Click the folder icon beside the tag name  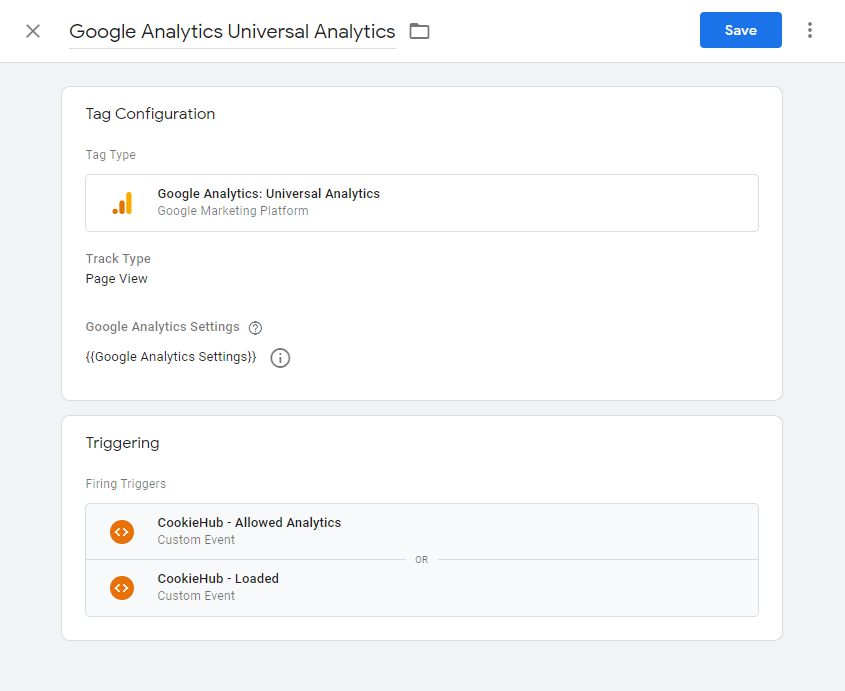pyautogui.click(x=420, y=31)
